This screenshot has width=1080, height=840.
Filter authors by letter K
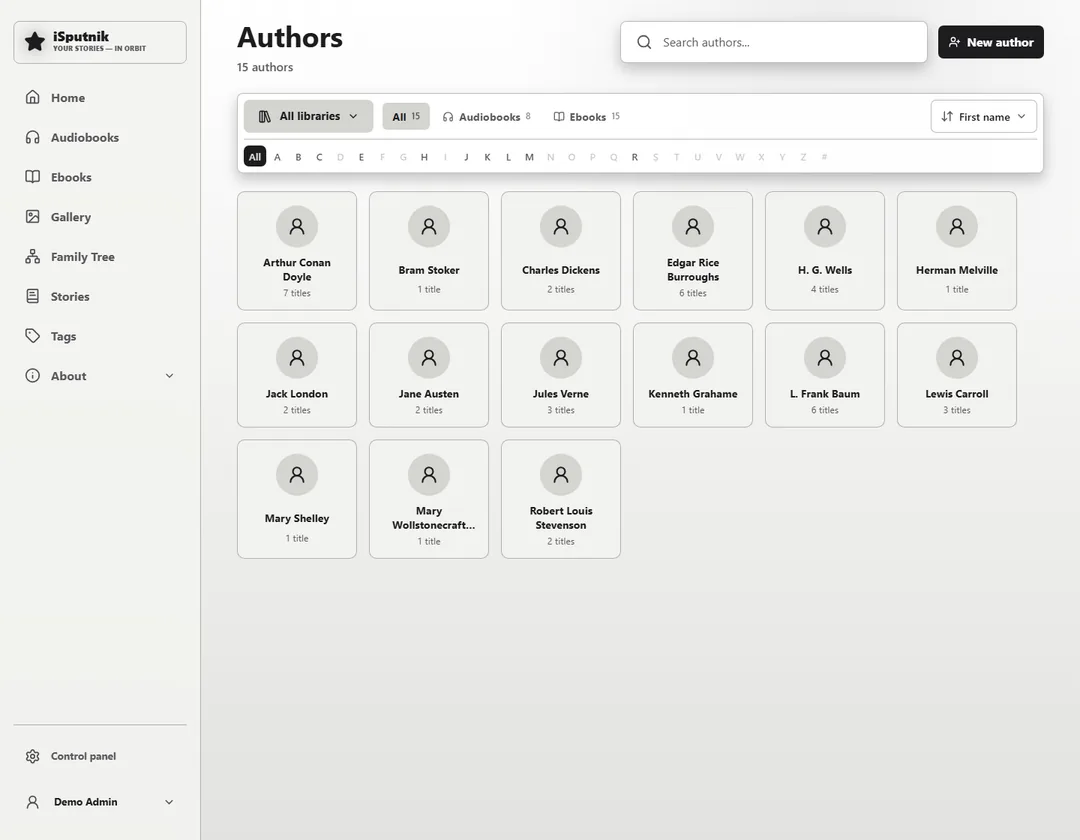pos(487,157)
